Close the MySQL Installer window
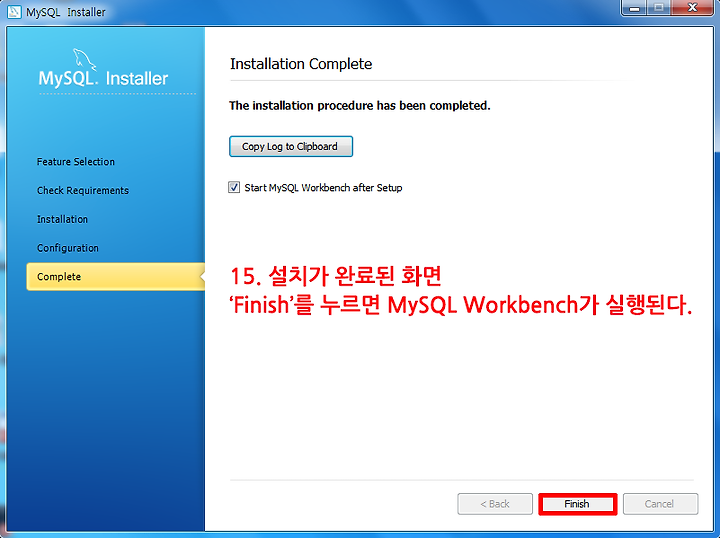The image size is (720, 538). click(692, 8)
